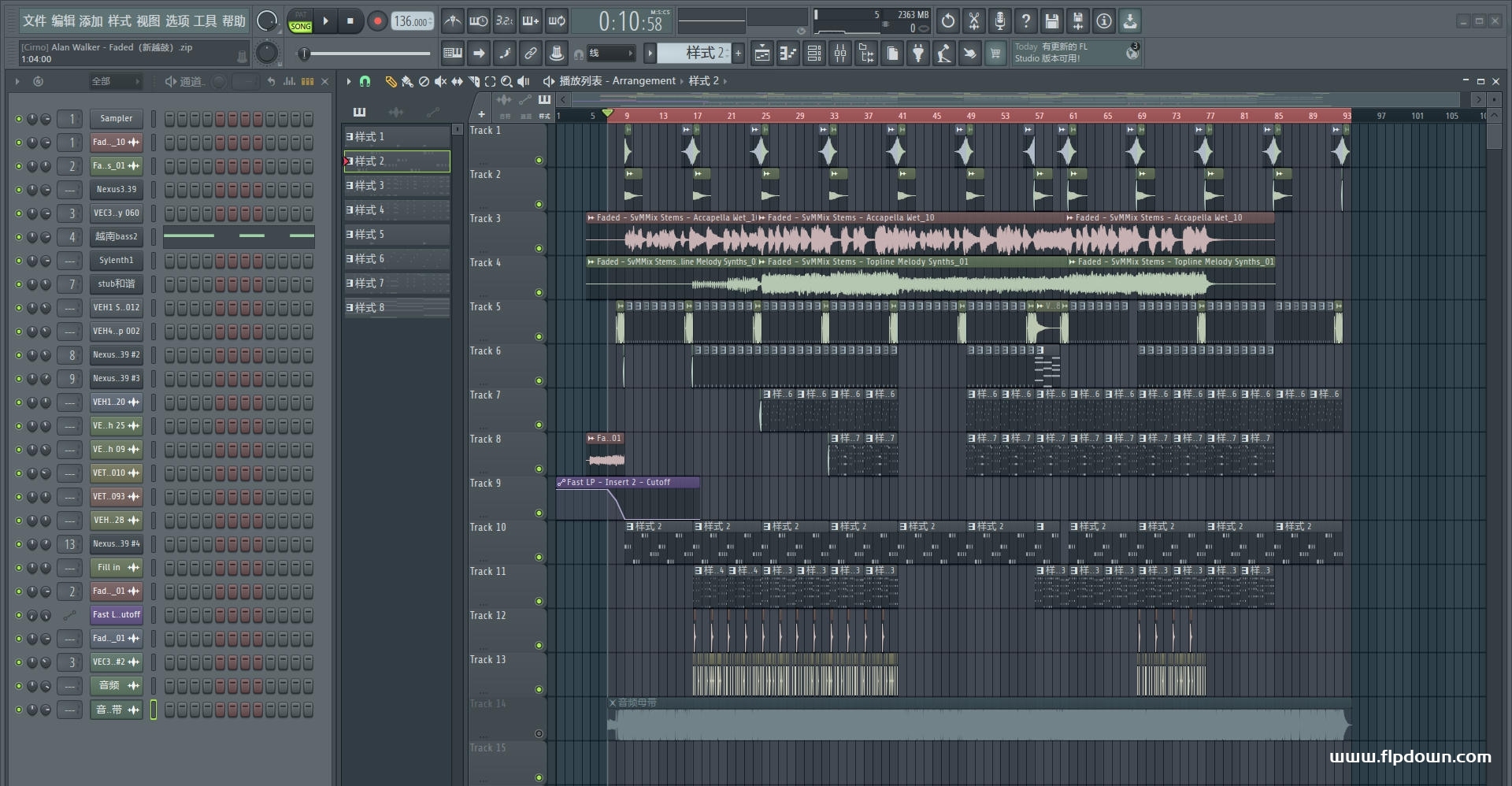Start playback with the play button

tap(325, 21)
